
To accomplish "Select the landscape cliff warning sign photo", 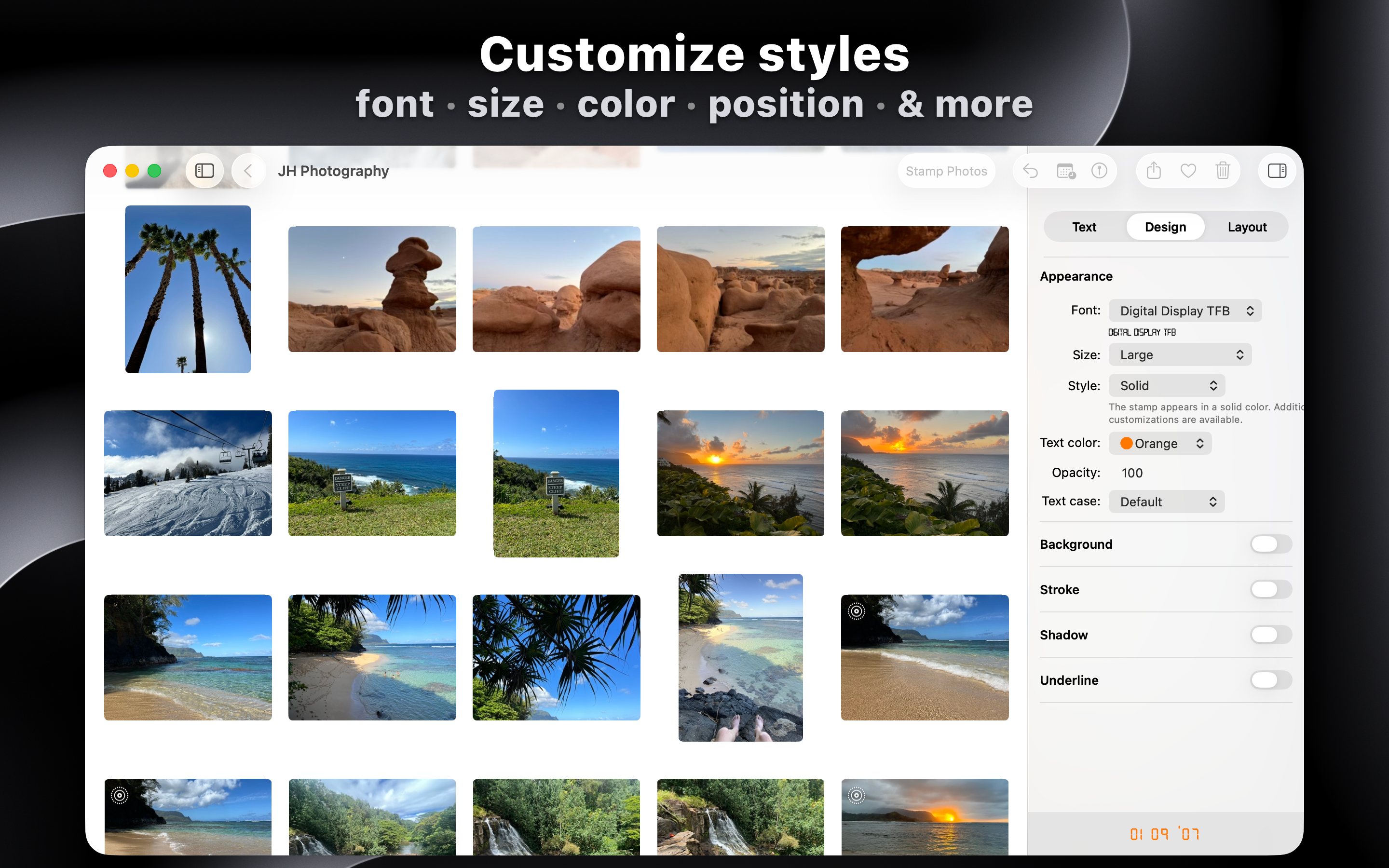I will tap(372, 473).
